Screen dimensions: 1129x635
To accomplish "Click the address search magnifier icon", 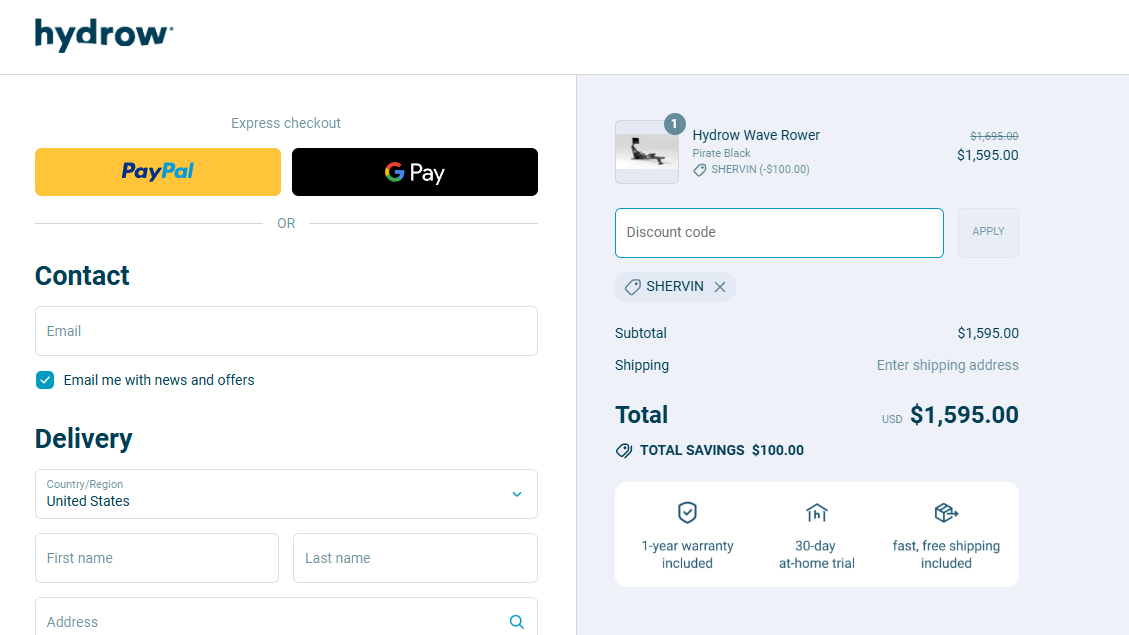I will point(517,621).
